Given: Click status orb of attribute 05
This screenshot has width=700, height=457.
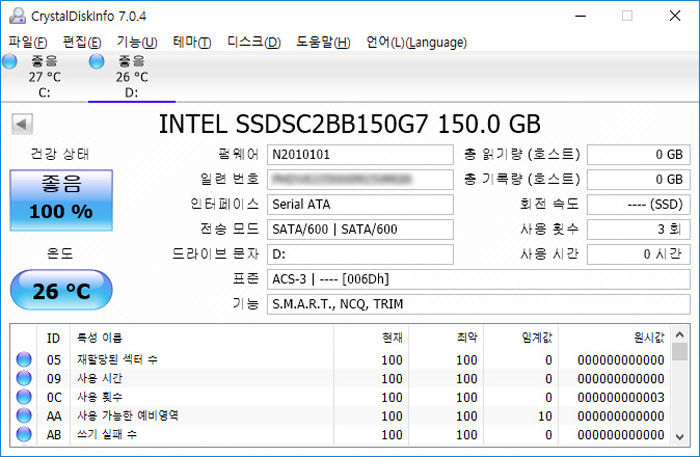Looking at the screenshot, I should click(24, 359).
